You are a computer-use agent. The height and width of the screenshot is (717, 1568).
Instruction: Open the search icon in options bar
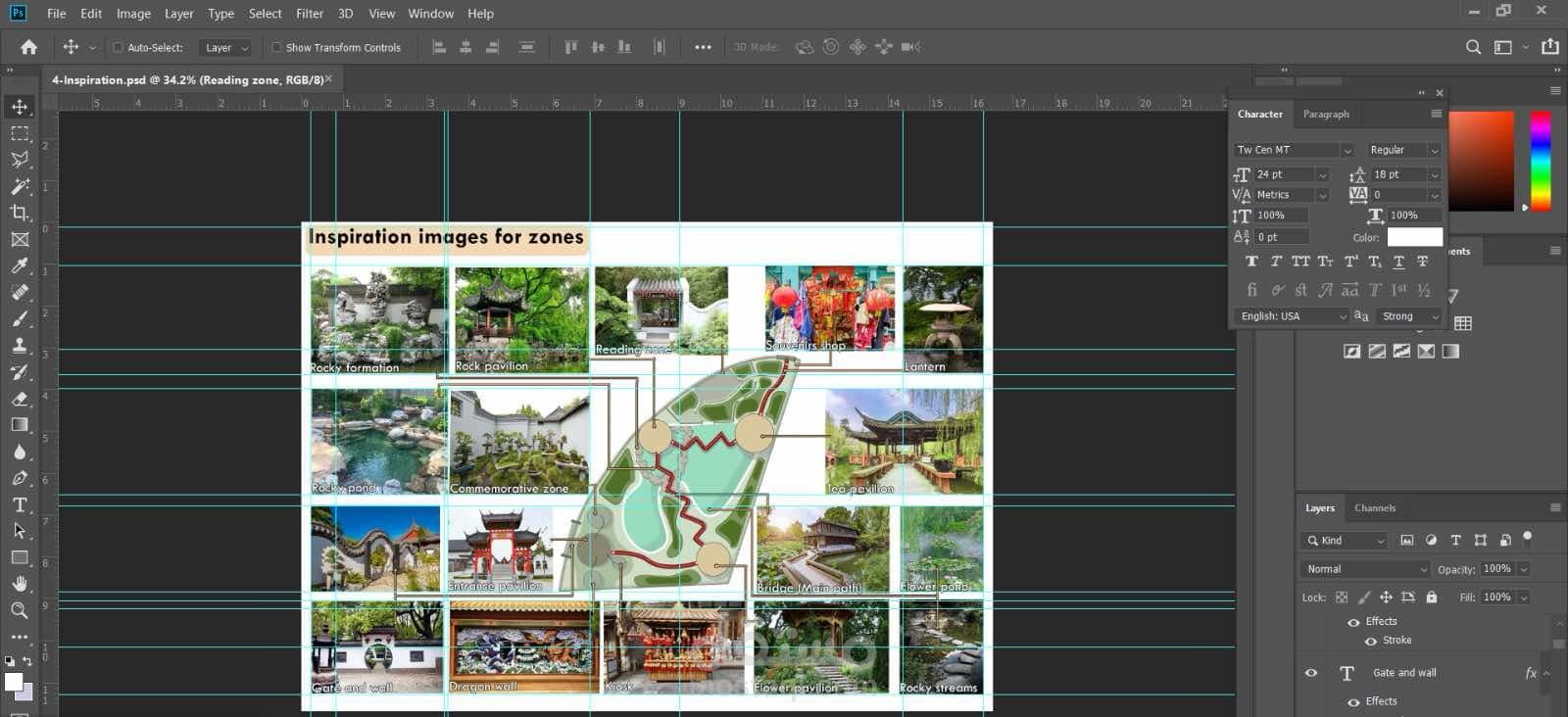coord(1473,47)
